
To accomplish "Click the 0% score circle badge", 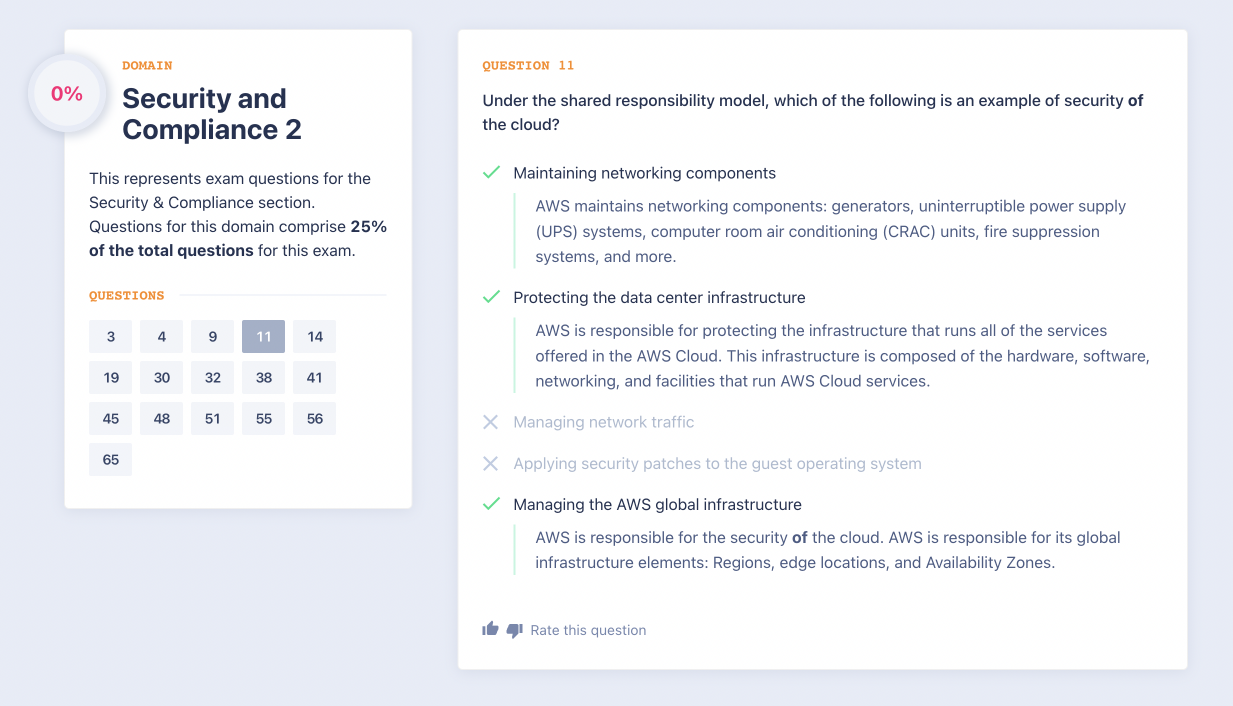I will (67, 94).
